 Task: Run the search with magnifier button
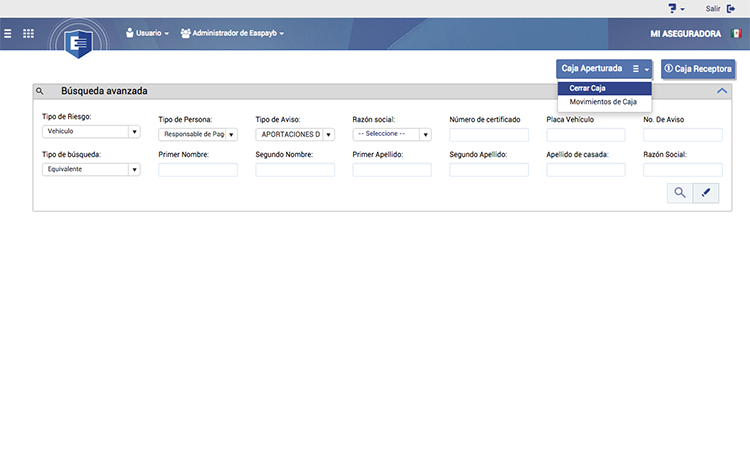(680, 193)
